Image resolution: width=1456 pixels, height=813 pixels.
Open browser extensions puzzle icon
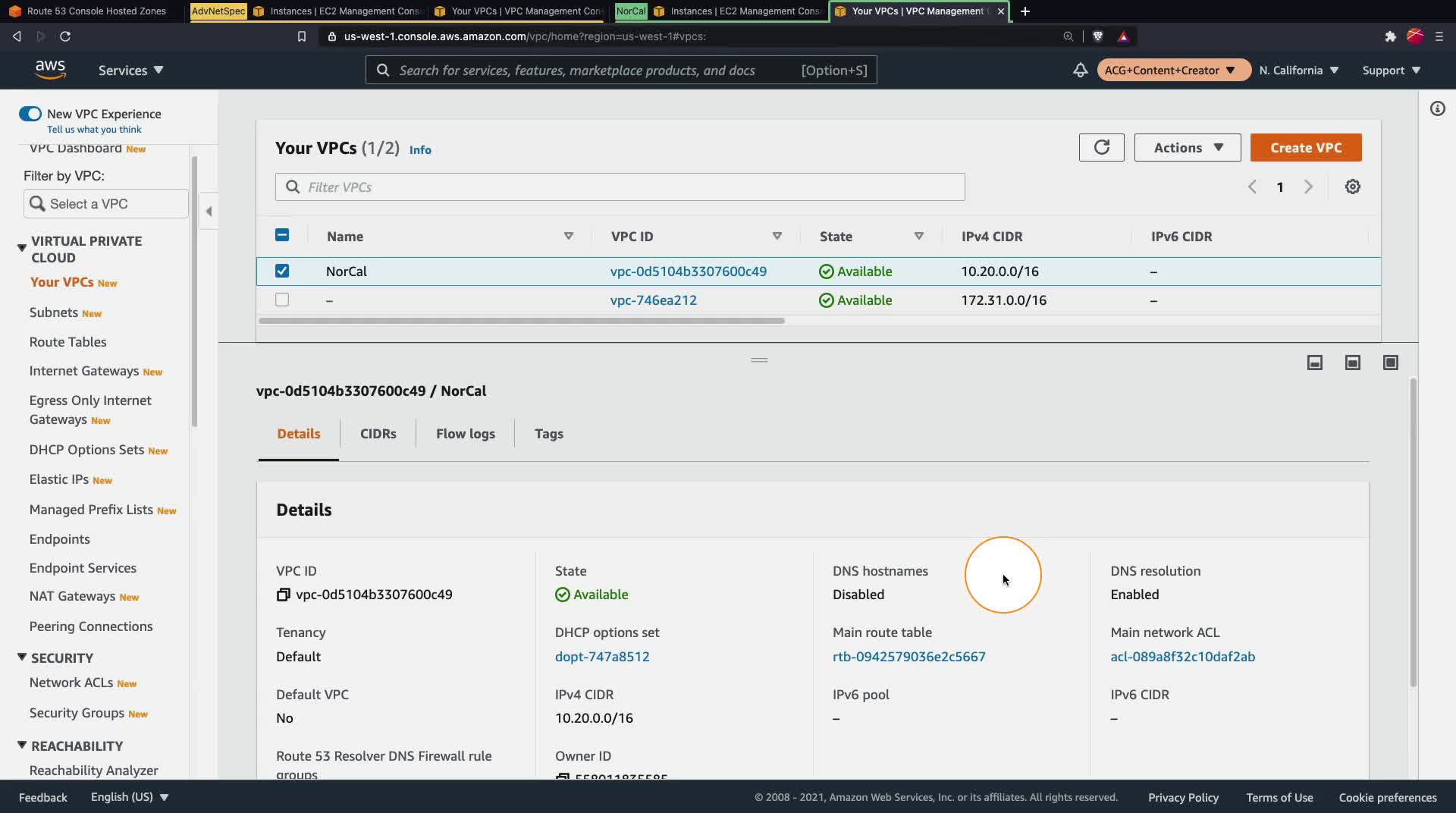pos(1390,36)
